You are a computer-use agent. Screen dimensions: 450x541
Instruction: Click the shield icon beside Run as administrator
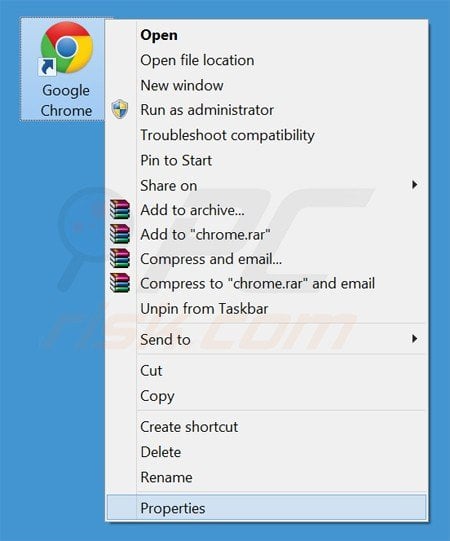(x=120, y=109)
